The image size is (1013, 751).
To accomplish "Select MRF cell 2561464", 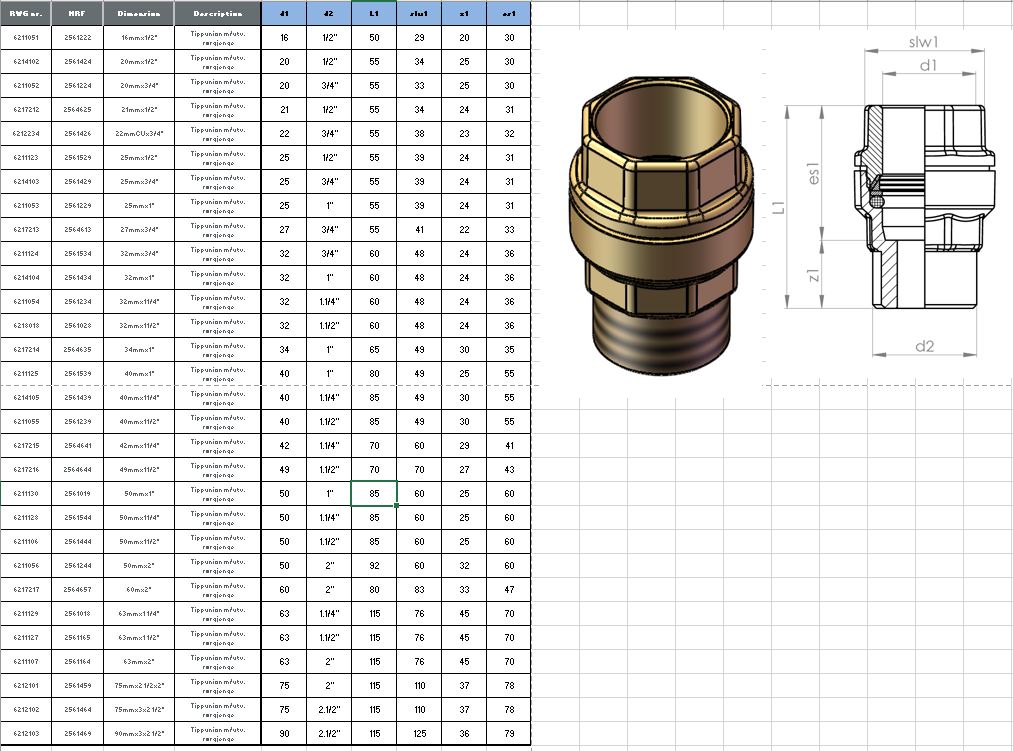I will tap(78, 710).
